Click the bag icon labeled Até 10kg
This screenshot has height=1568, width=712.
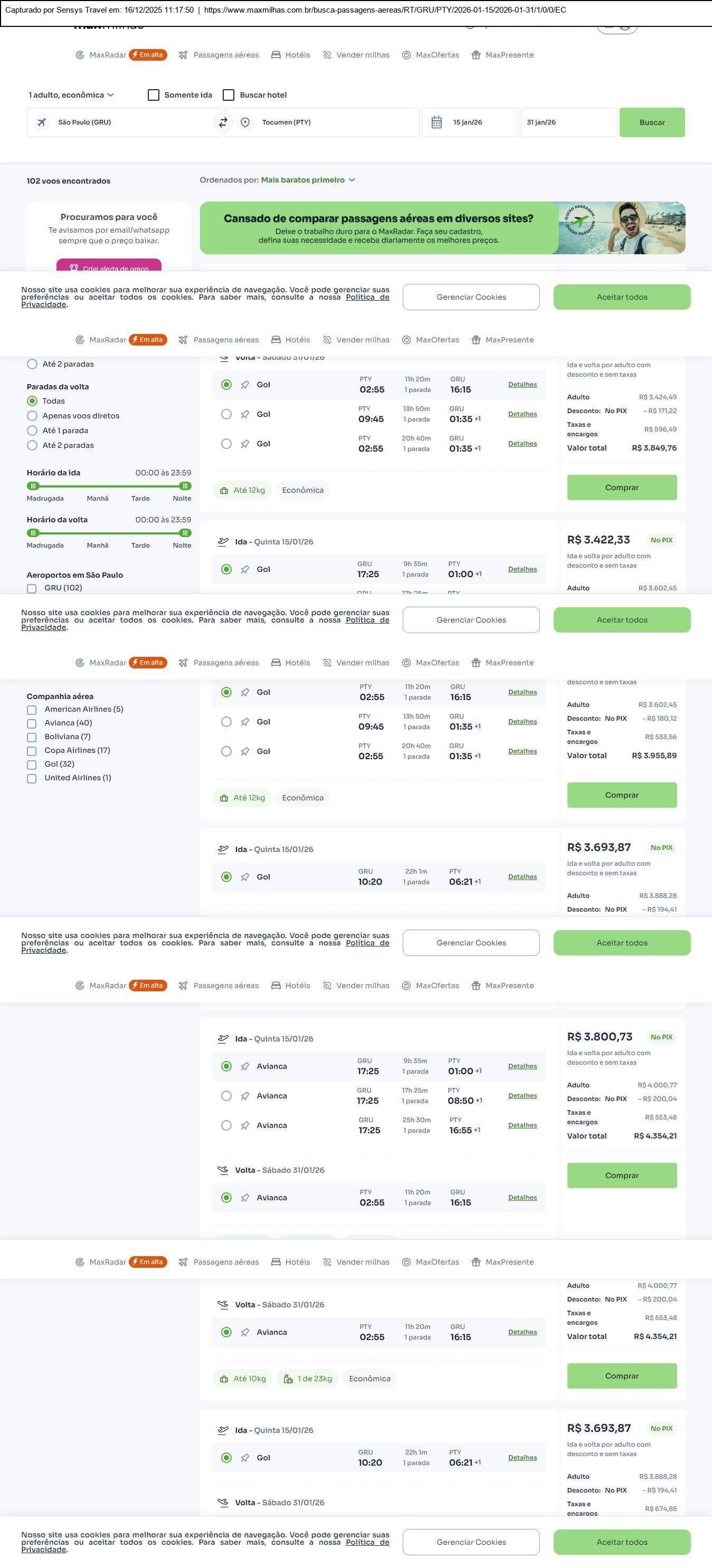(x=224, y=1379)
